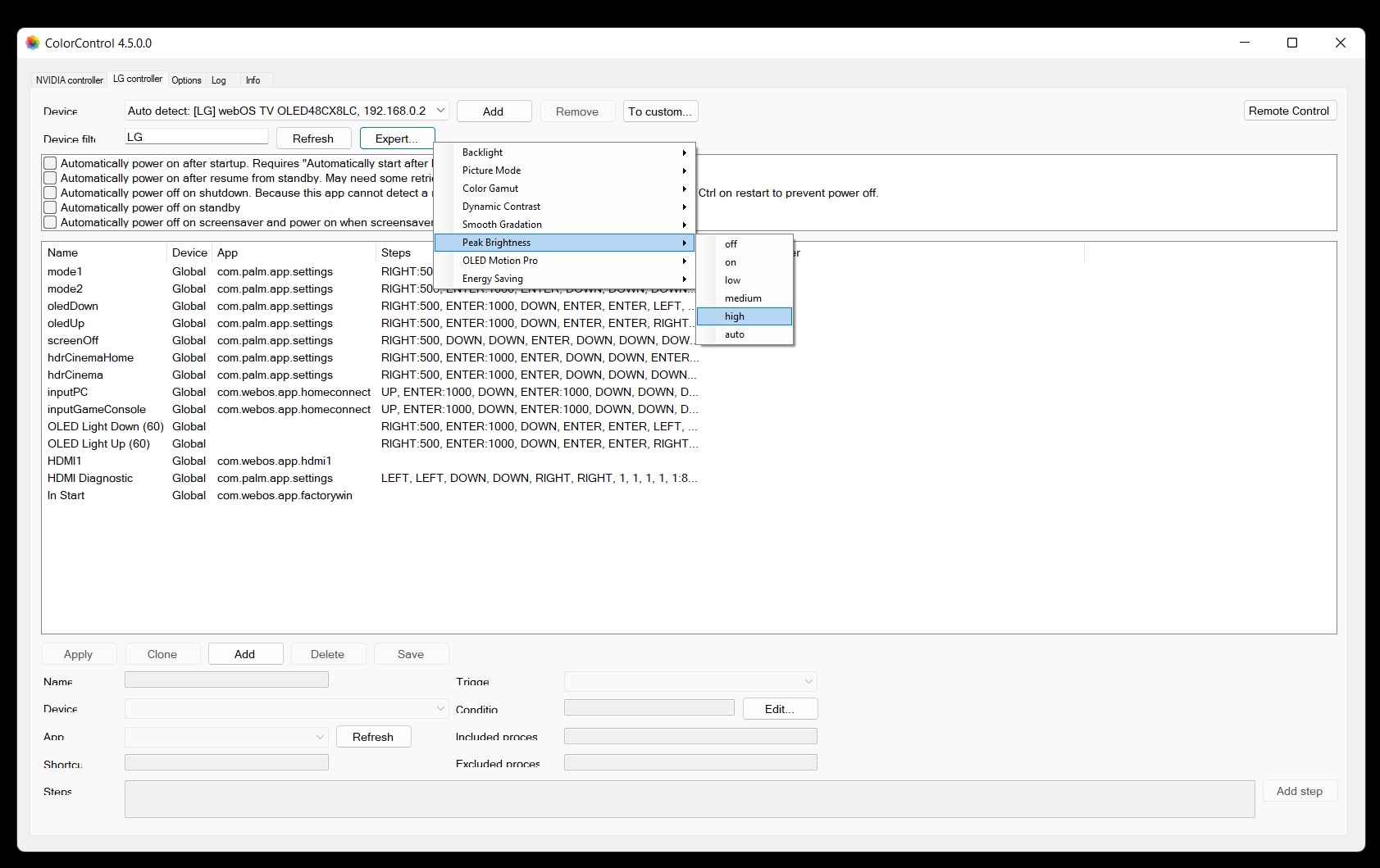The image size is (1380, 868).
Task: Set Peak Brightness to off
Action: pos(745,244)
